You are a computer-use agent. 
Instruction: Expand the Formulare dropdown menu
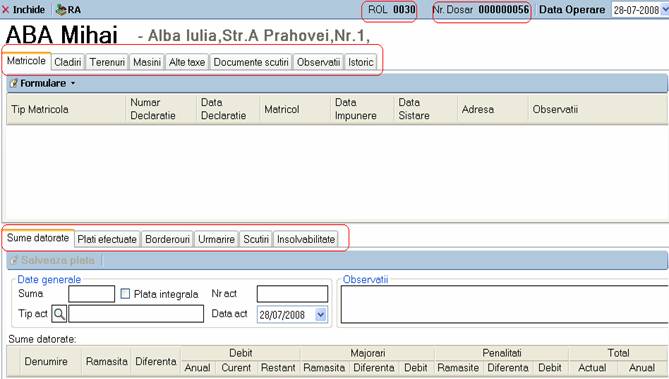[73, 83]
